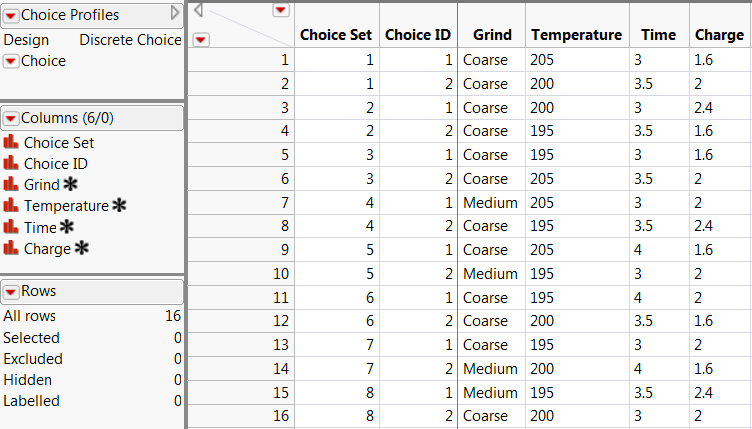Click the asterisk beside the Charge column
752x429 pixels.
click(x=81, y=248)
